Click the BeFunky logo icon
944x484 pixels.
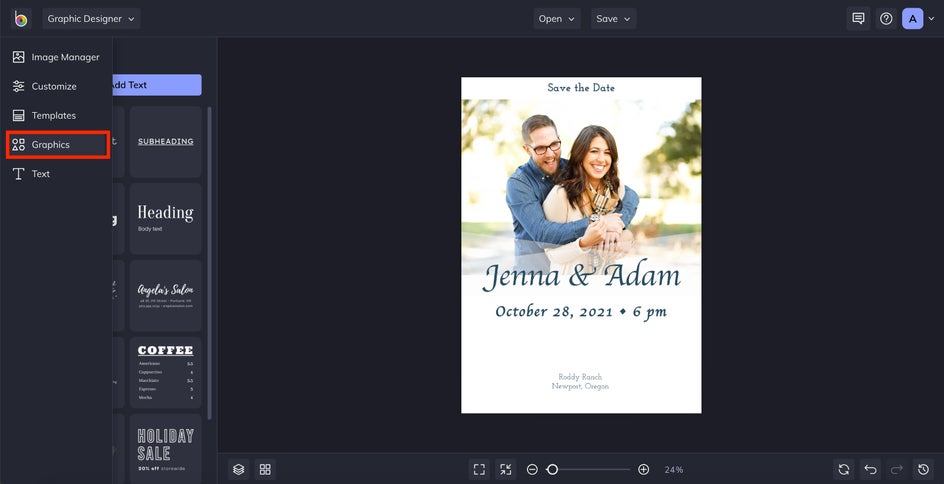point(21,18)
